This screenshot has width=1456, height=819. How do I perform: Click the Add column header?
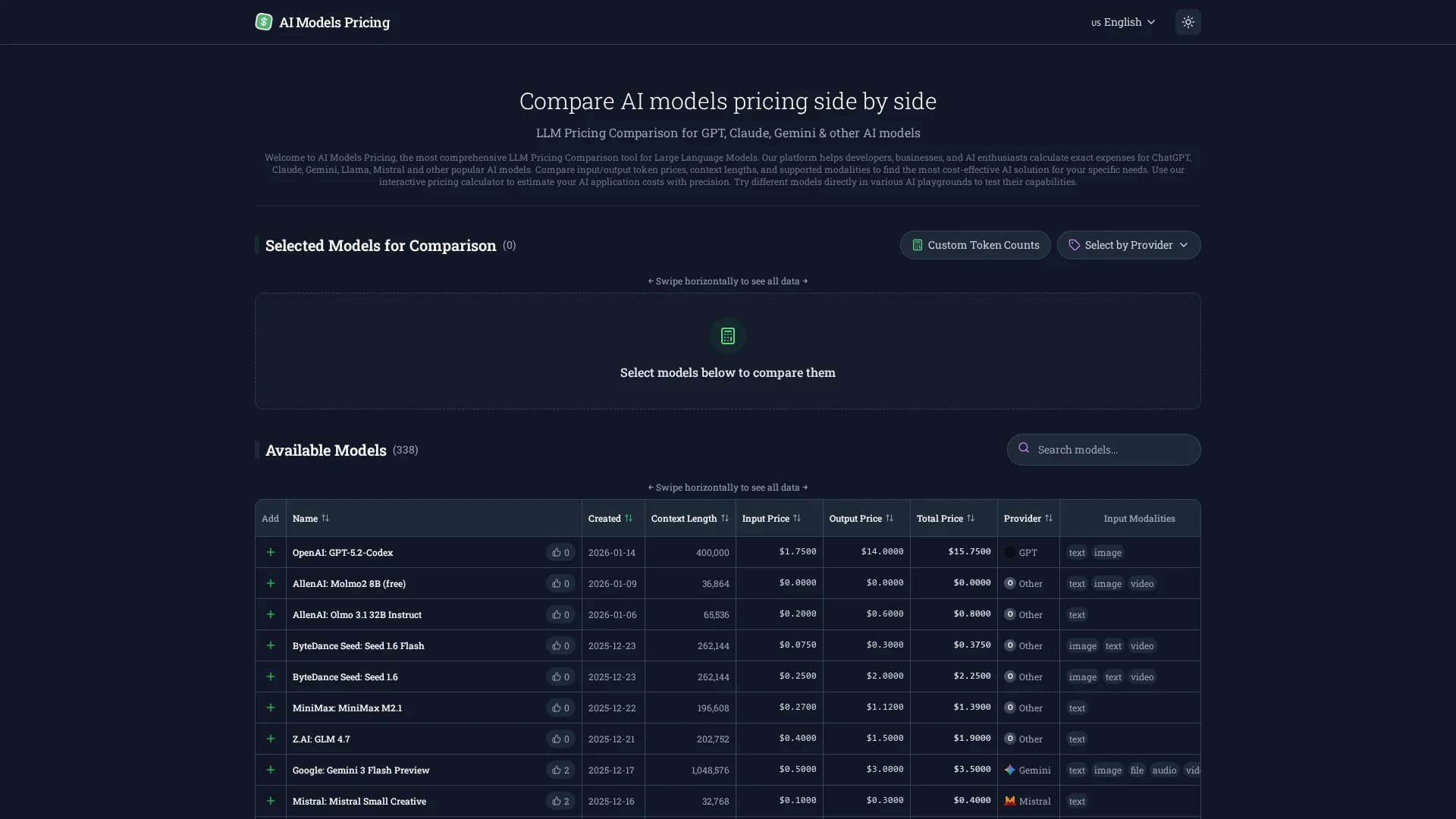270,519
